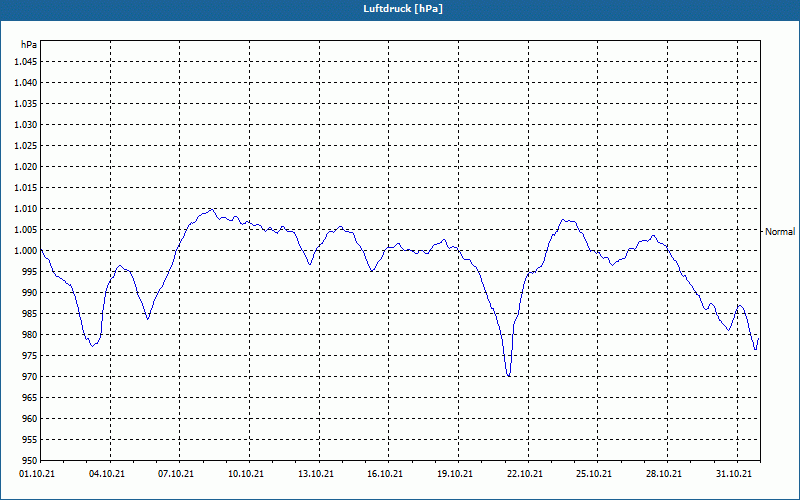The height and width of the screenshot is (500, 800).
Task: Click the 950 pressure axis value
Action: pyautogui.click(x=31, y=461)
